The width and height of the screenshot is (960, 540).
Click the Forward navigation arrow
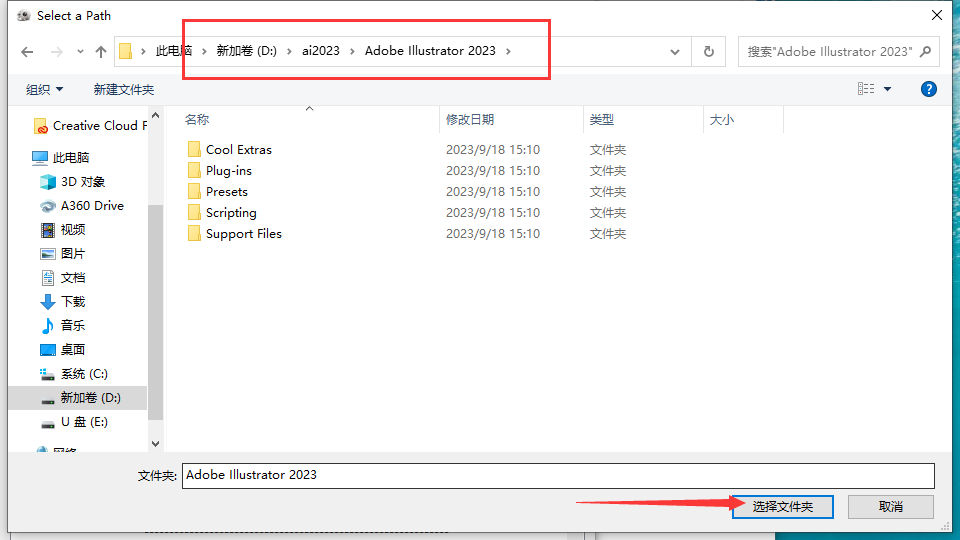56,52
